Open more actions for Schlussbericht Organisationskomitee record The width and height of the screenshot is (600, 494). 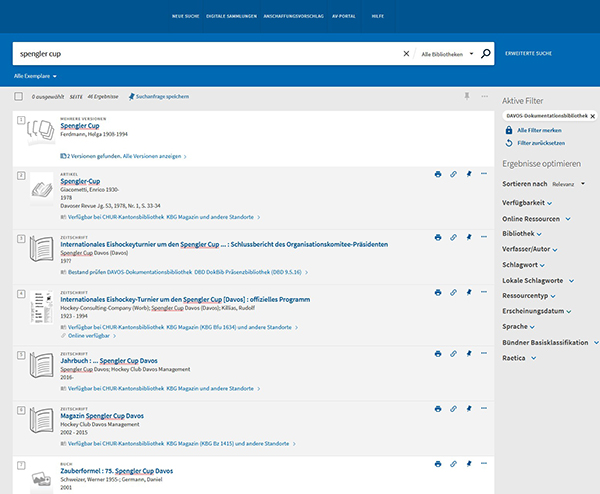pyautogui.click(x=484, y=237)
